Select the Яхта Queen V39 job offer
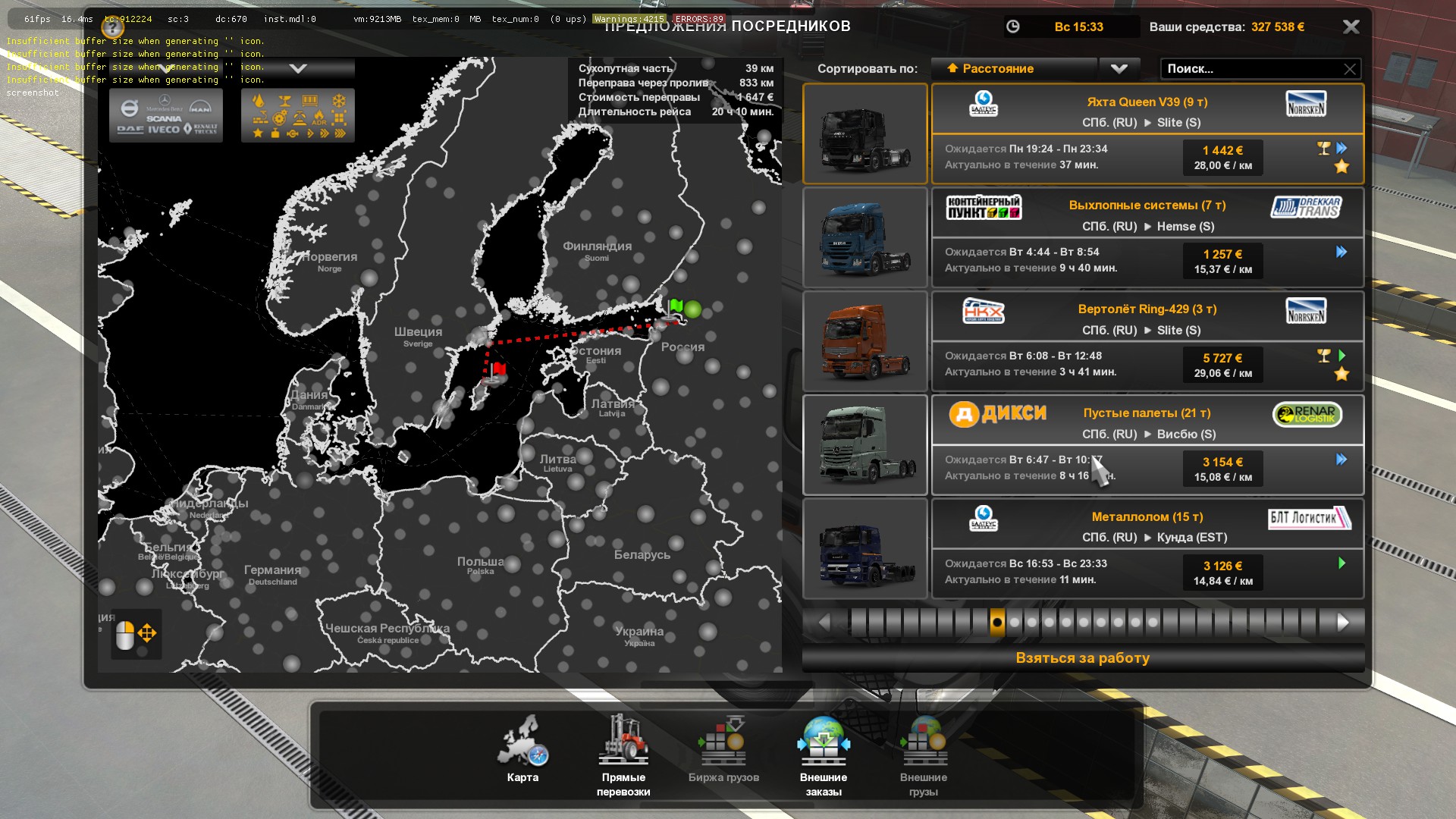This screenshot has height=819, width=1456. pyautogui.click(x=1147, y=133)
